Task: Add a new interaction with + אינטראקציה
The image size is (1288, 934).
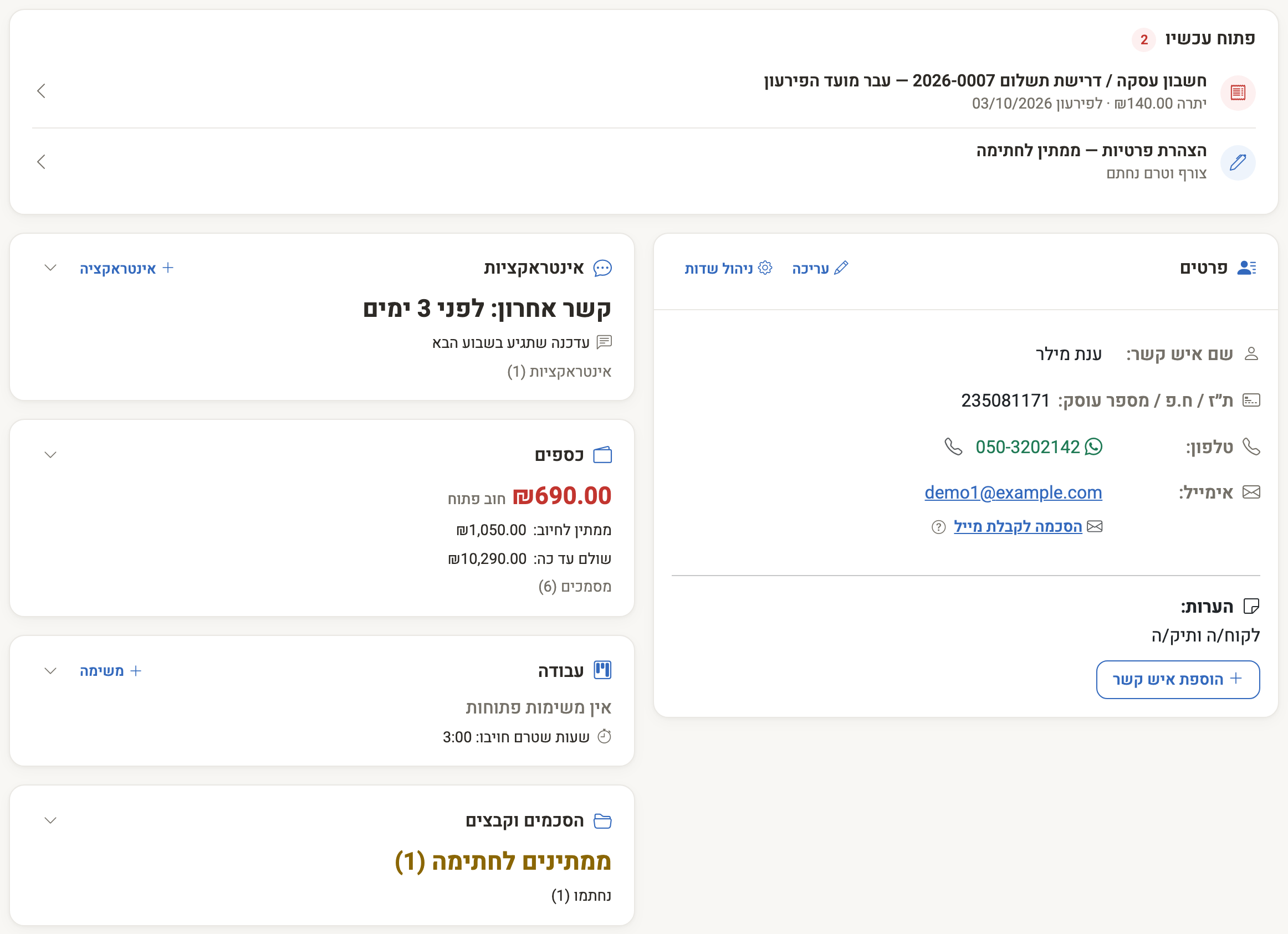Action: (126, 268)
